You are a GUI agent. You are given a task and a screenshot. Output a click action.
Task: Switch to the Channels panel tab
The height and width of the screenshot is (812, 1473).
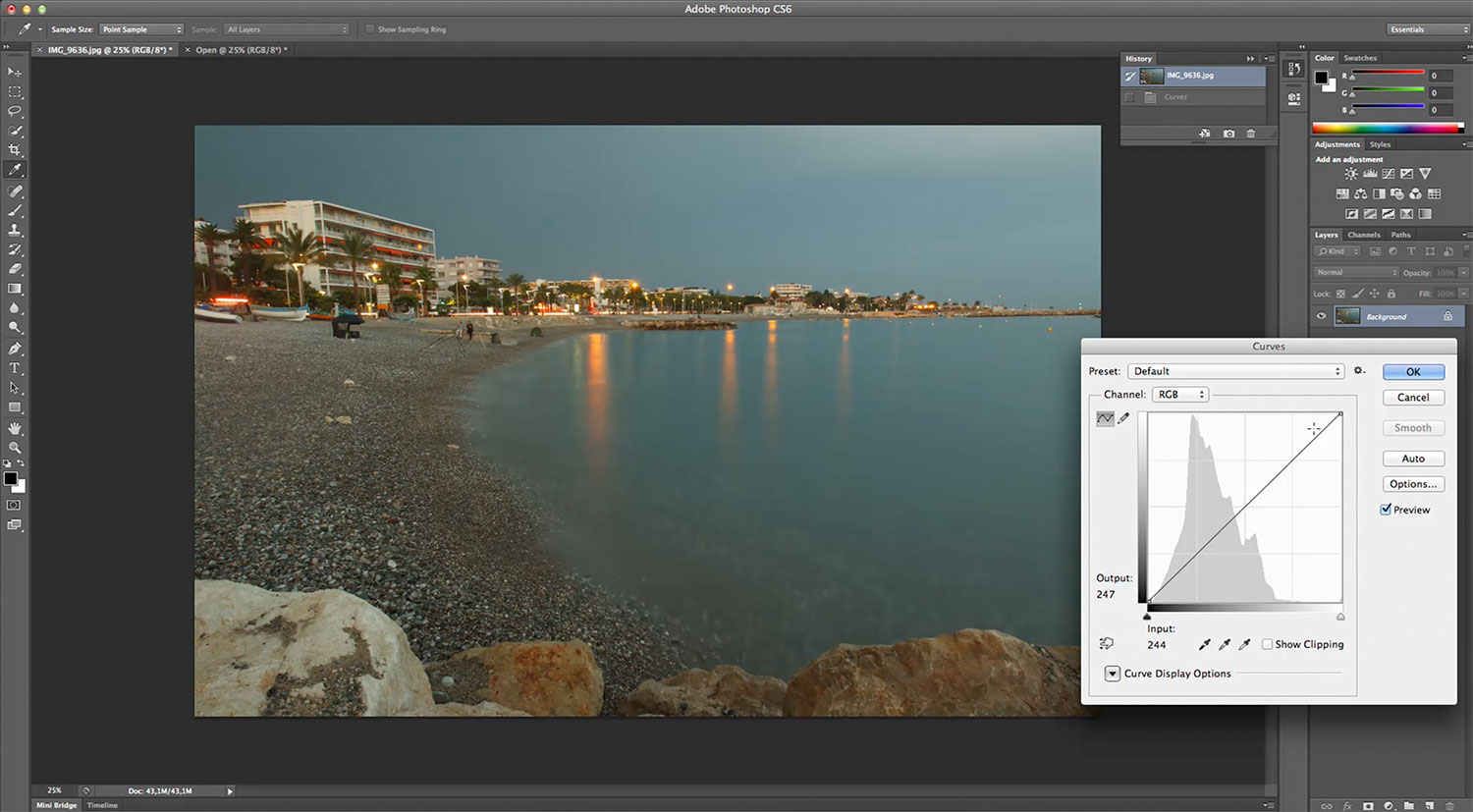tap(1363, 235)
